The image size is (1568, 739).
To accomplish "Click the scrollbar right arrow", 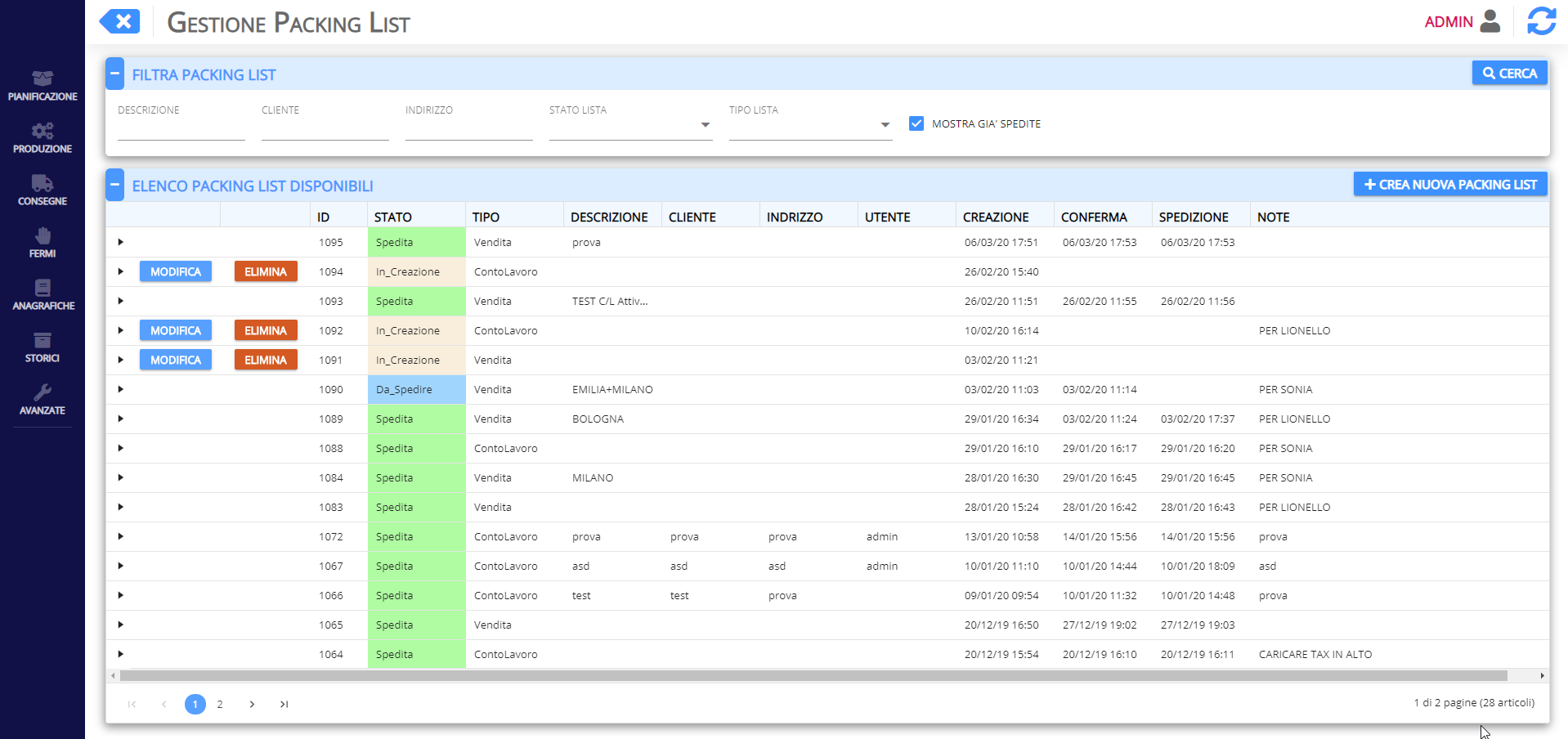I will (1542, 676).
